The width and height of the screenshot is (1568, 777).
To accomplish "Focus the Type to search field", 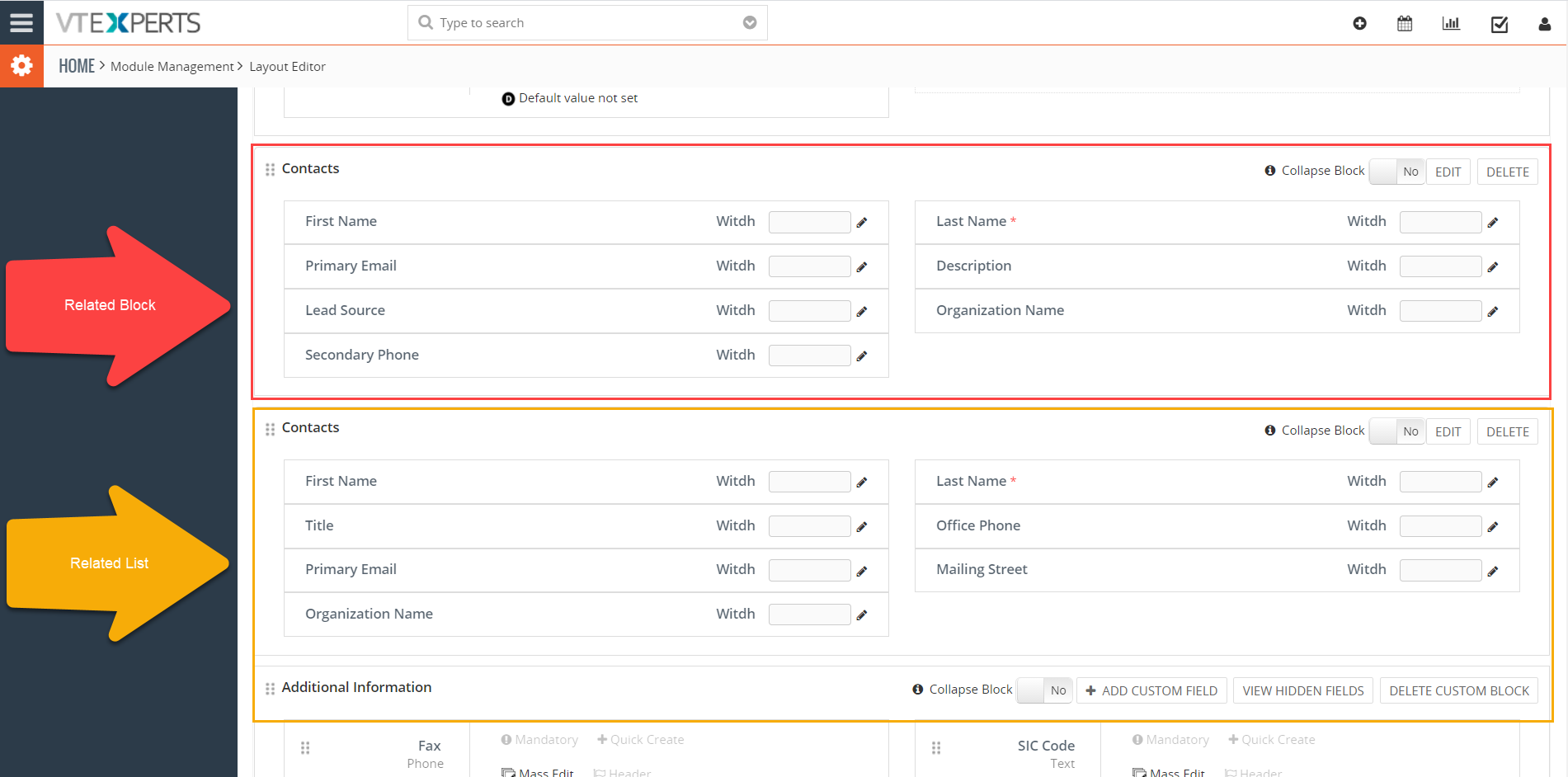I will tap(587, 22).
